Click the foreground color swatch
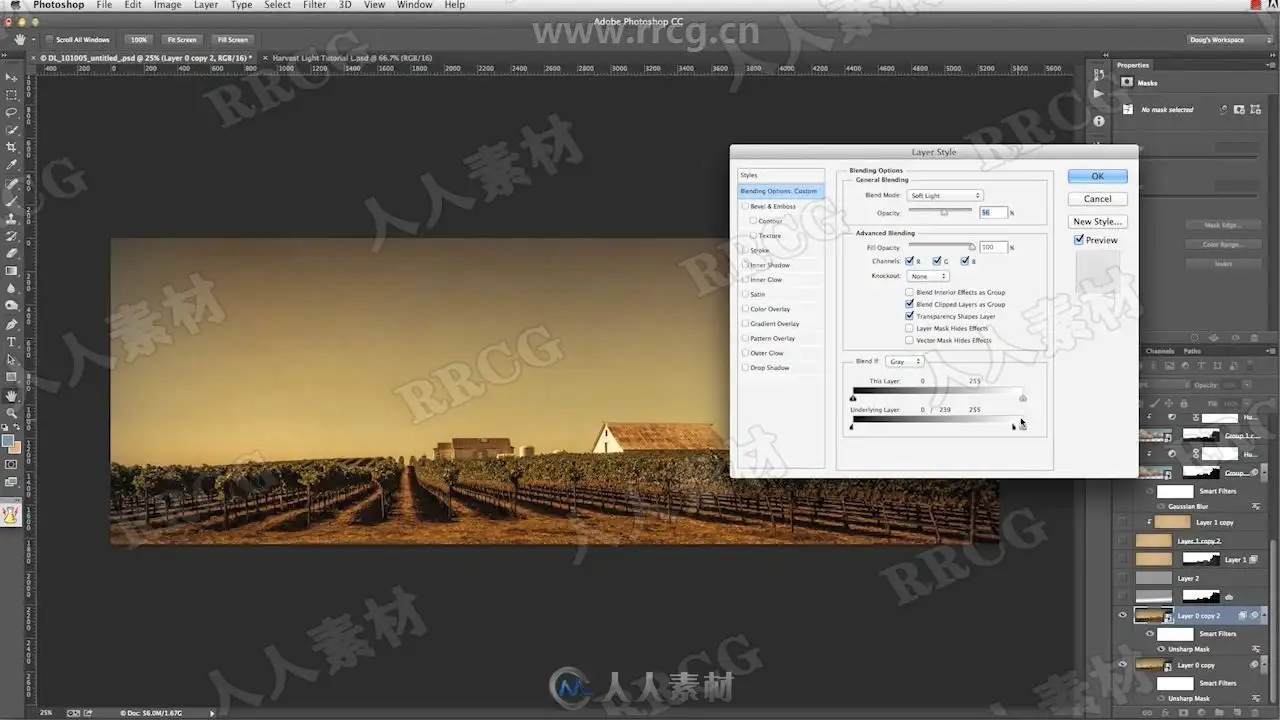This screenshot has height=720, width=1280. (8, 442)
